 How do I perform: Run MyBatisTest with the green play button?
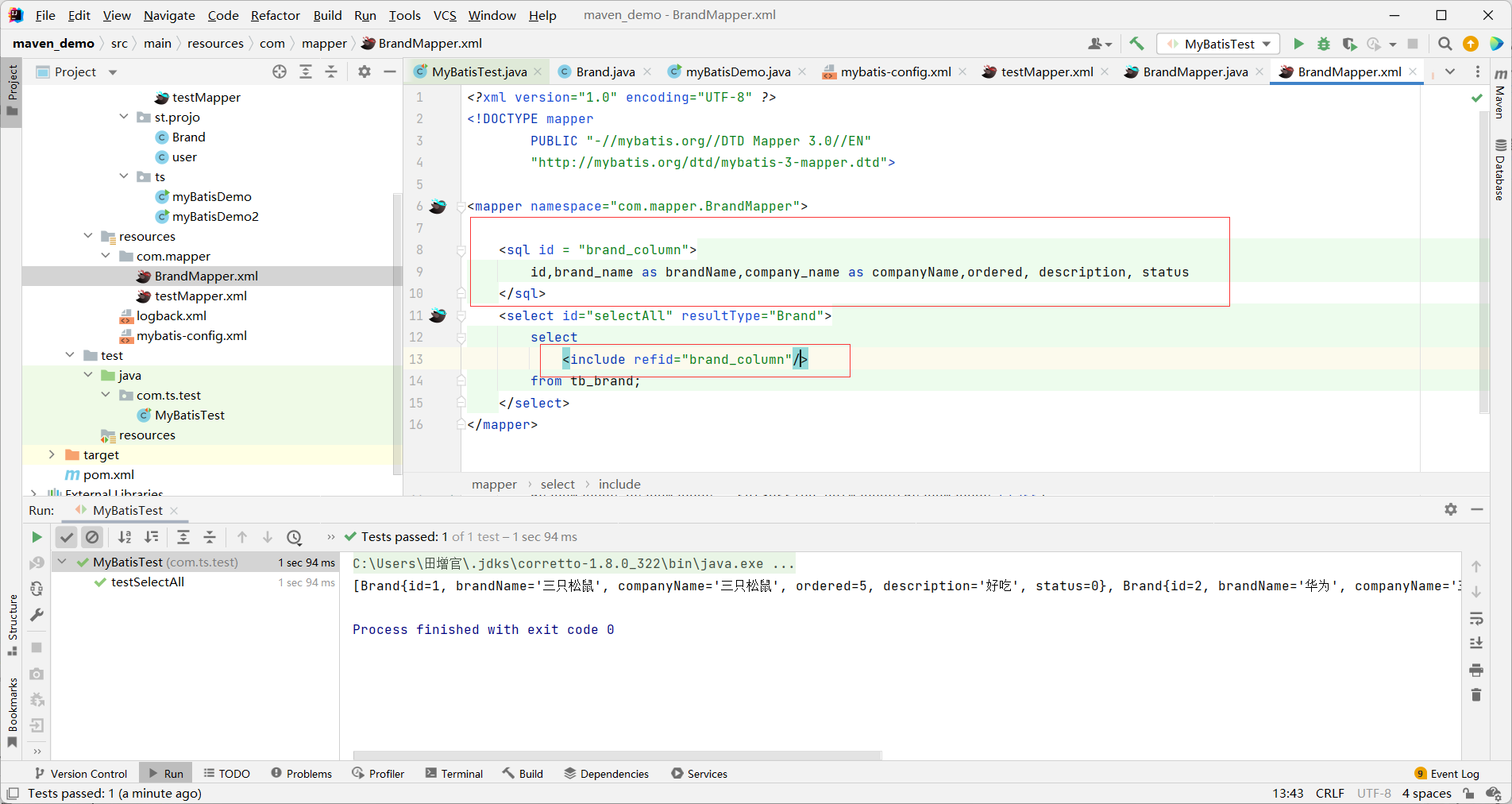1298,44
